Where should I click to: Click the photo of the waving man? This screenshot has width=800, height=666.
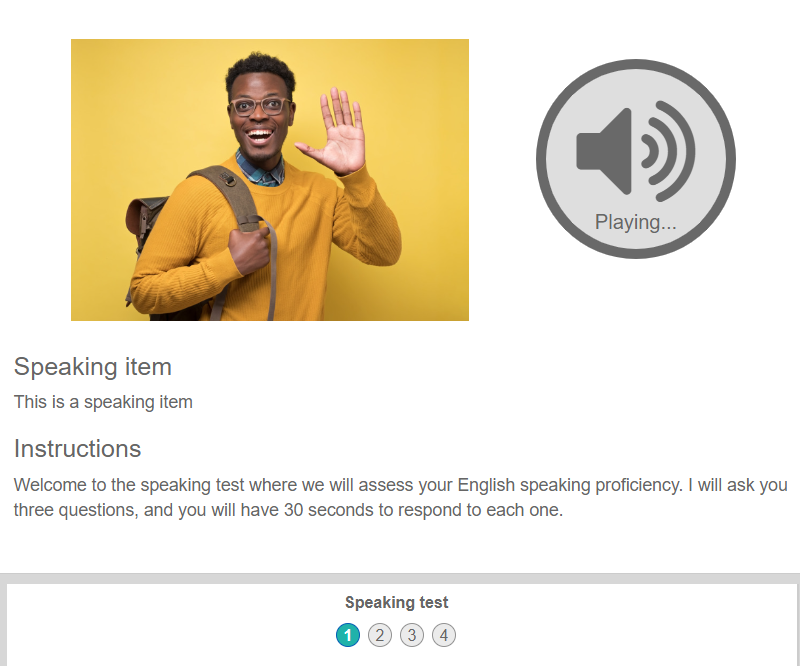pos(270,180)
